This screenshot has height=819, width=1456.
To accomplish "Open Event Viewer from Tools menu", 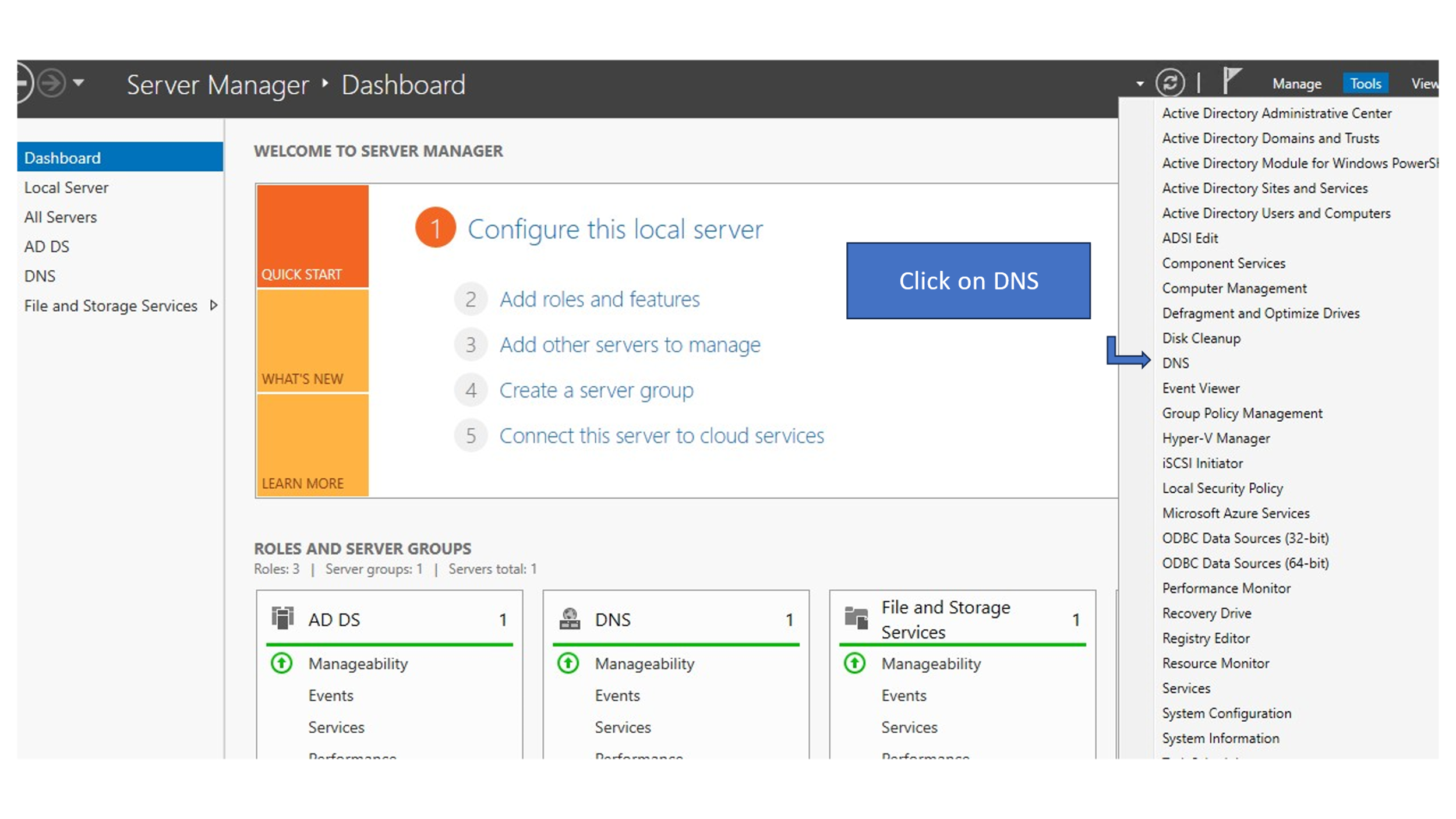I will (1200, 388).
